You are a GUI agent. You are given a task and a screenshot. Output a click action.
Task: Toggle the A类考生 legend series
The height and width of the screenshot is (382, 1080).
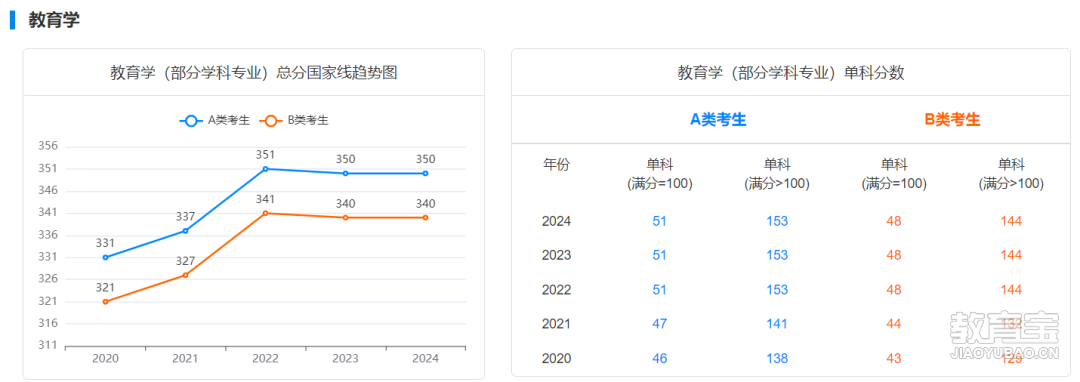tap(214, 120)
